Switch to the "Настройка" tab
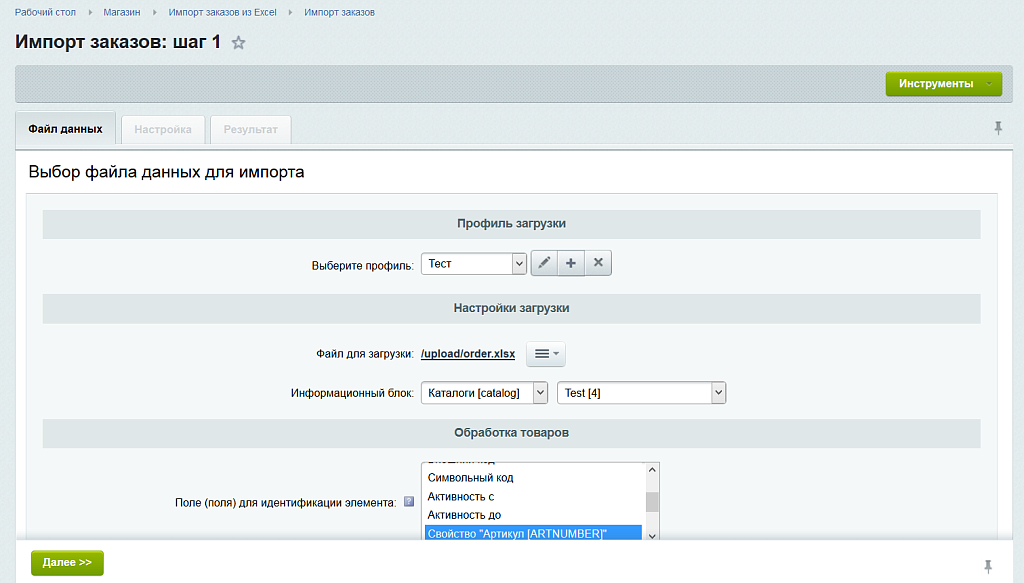The height and width of the screenshot is (583, 1024). tap(163, 130)
